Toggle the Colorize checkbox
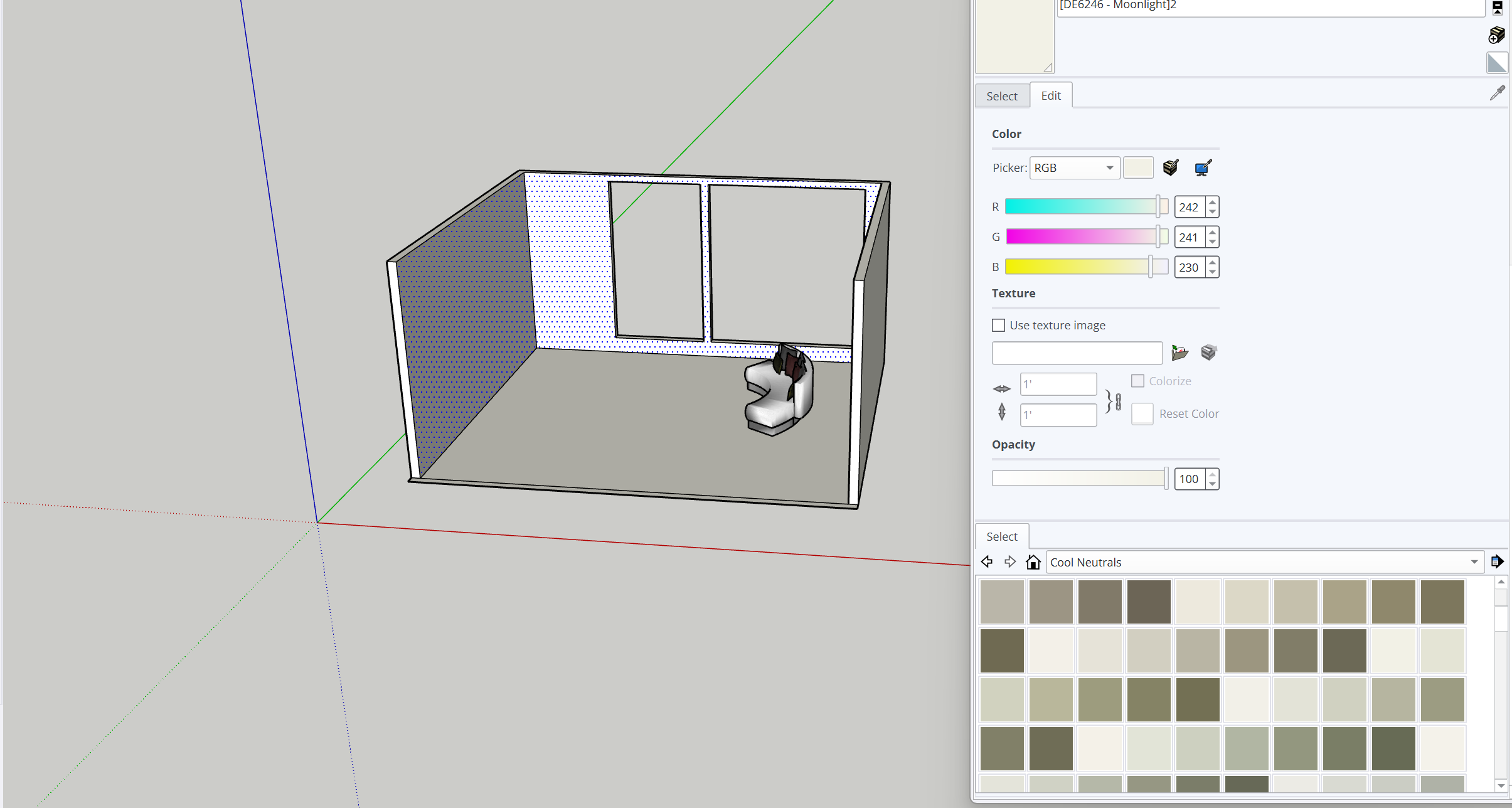1512x808 pixels. (x=1137, y=381)
